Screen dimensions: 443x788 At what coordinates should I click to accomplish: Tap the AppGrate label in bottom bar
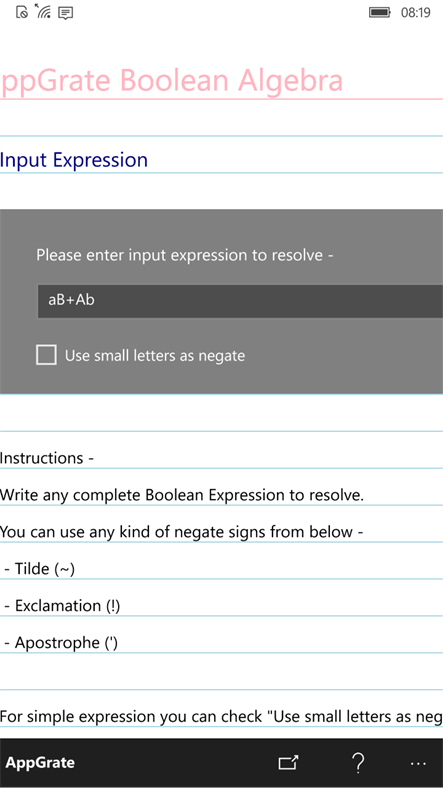[x=40, y=762]
